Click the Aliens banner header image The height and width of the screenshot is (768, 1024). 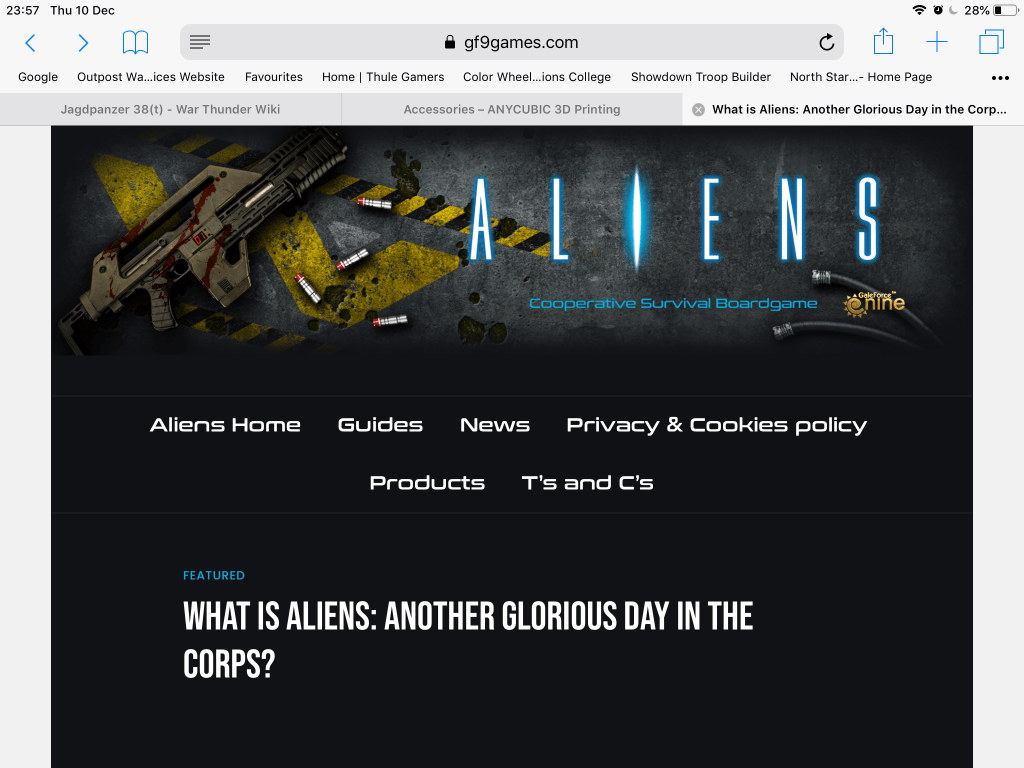(x=512, y=241)
